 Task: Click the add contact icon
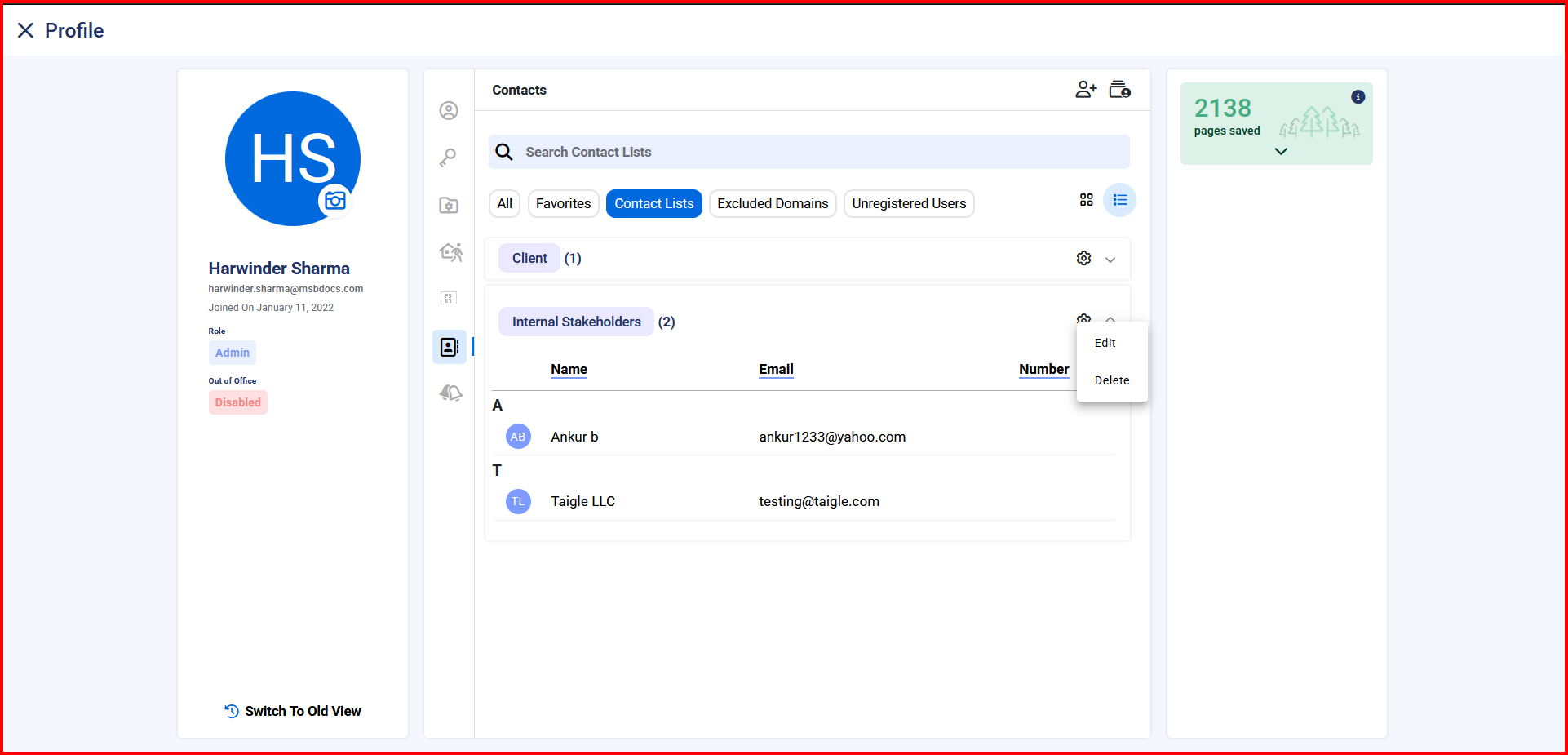pyautogui.click(x=1086, y=90)
